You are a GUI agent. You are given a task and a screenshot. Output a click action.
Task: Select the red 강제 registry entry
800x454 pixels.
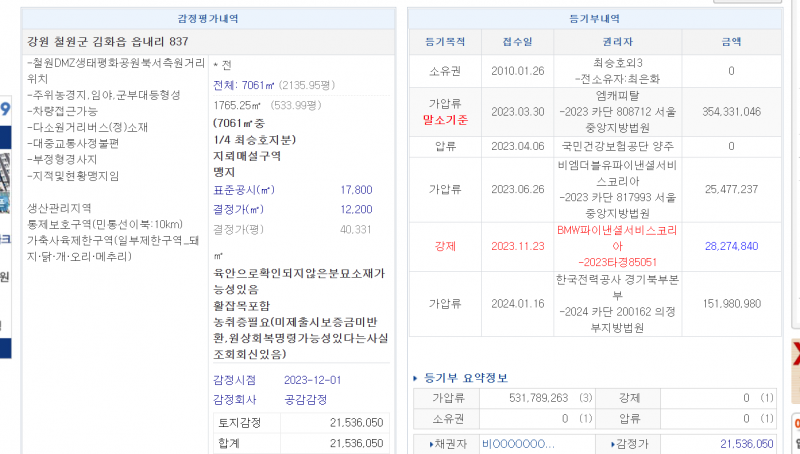(x=446, y=246)
